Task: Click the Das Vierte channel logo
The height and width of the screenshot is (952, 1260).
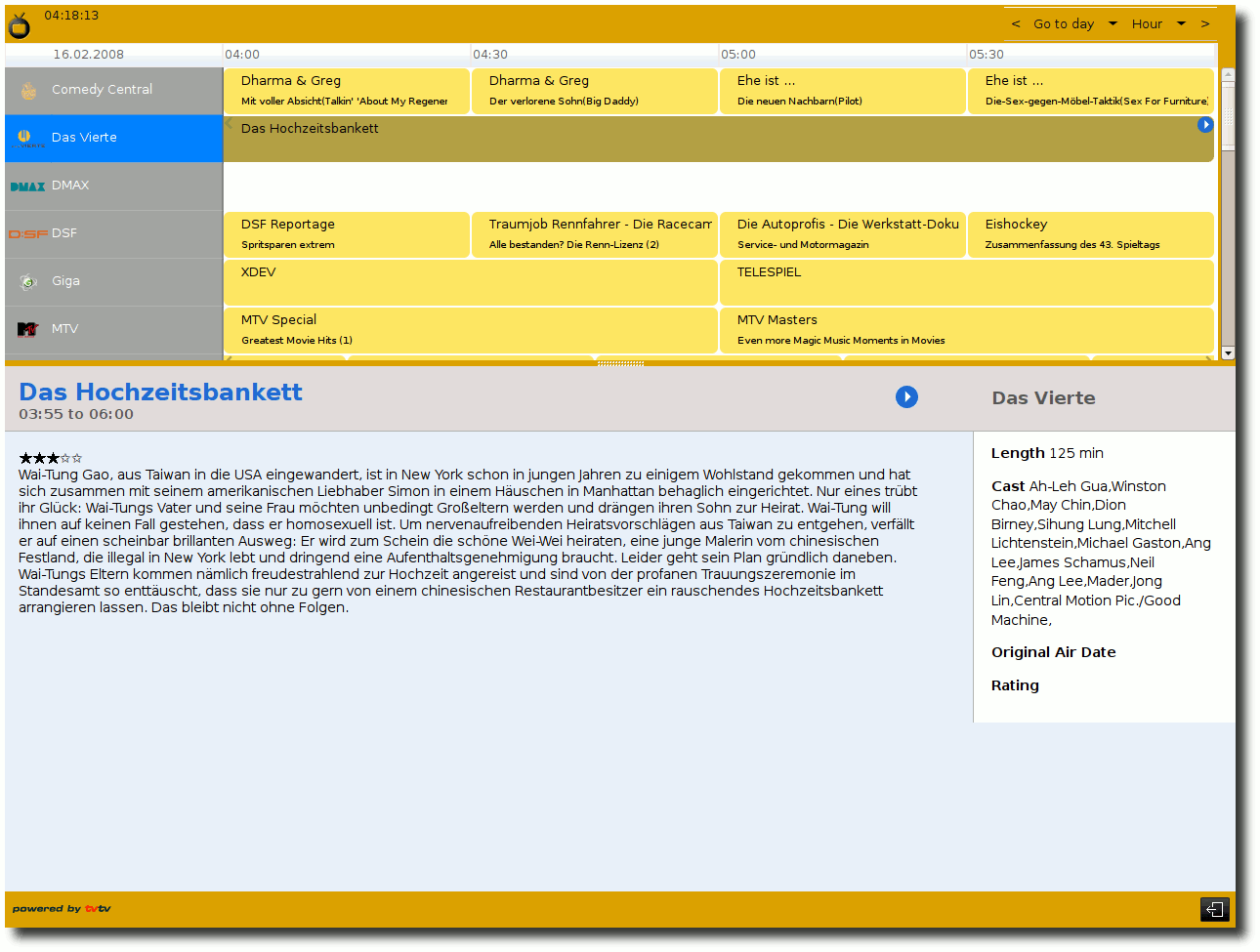Action: pos(28,138)
